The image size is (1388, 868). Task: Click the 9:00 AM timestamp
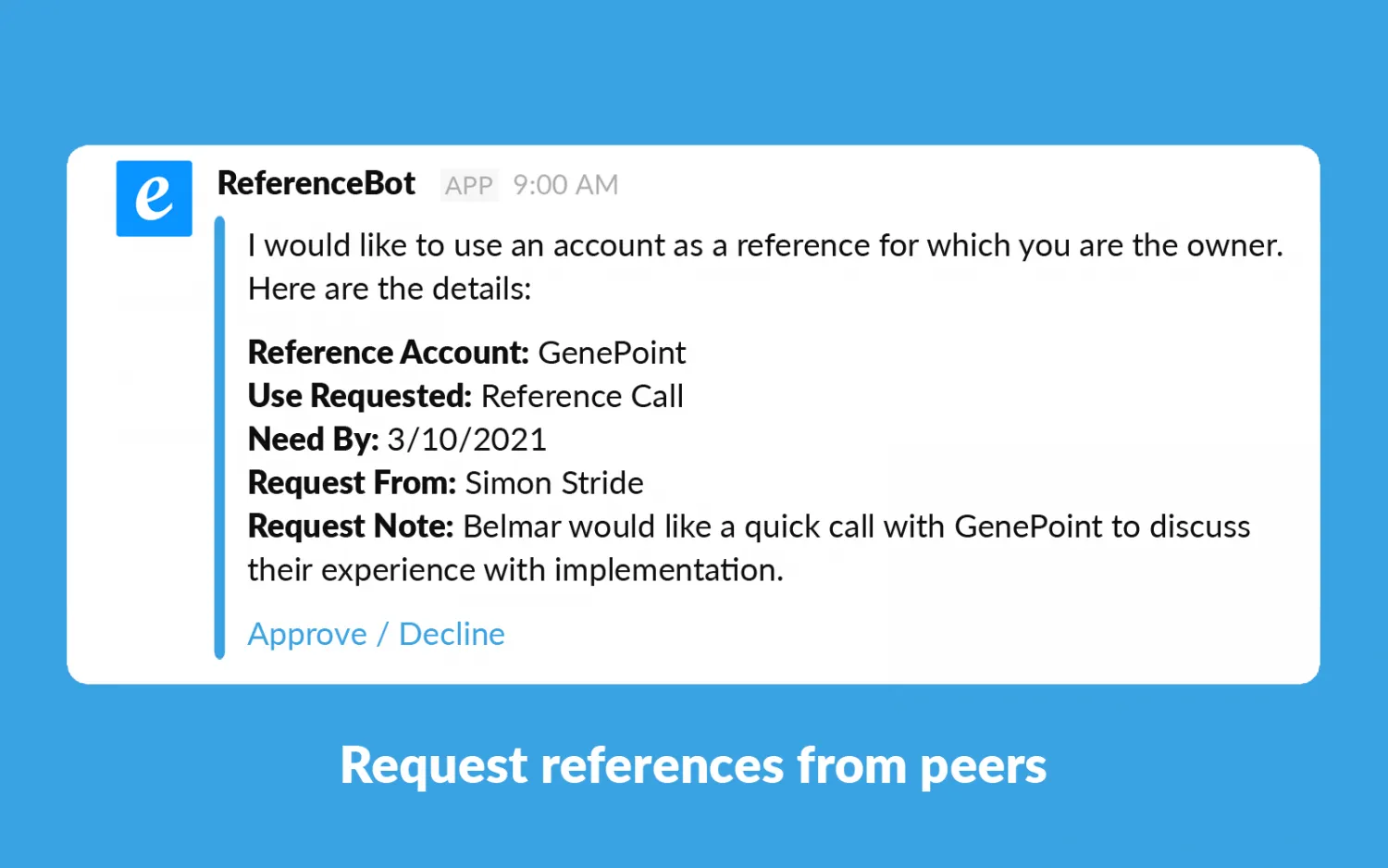pyautogui.click(x=564, y=185)
